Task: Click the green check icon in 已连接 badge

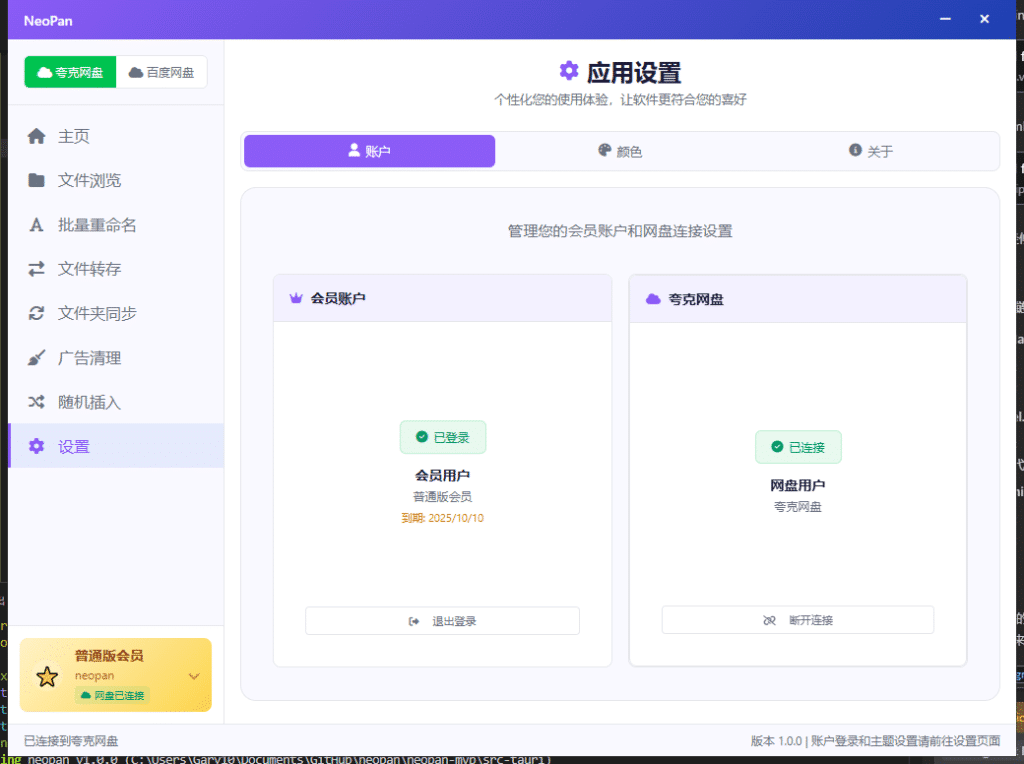Action: click(777, 447)
